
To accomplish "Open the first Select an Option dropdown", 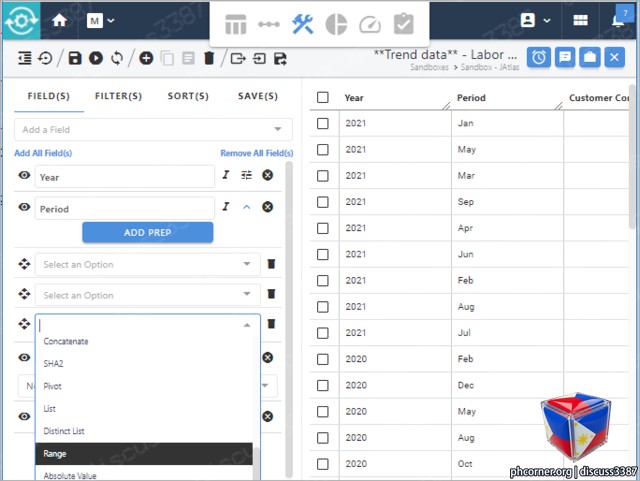I will click(148, 264).
